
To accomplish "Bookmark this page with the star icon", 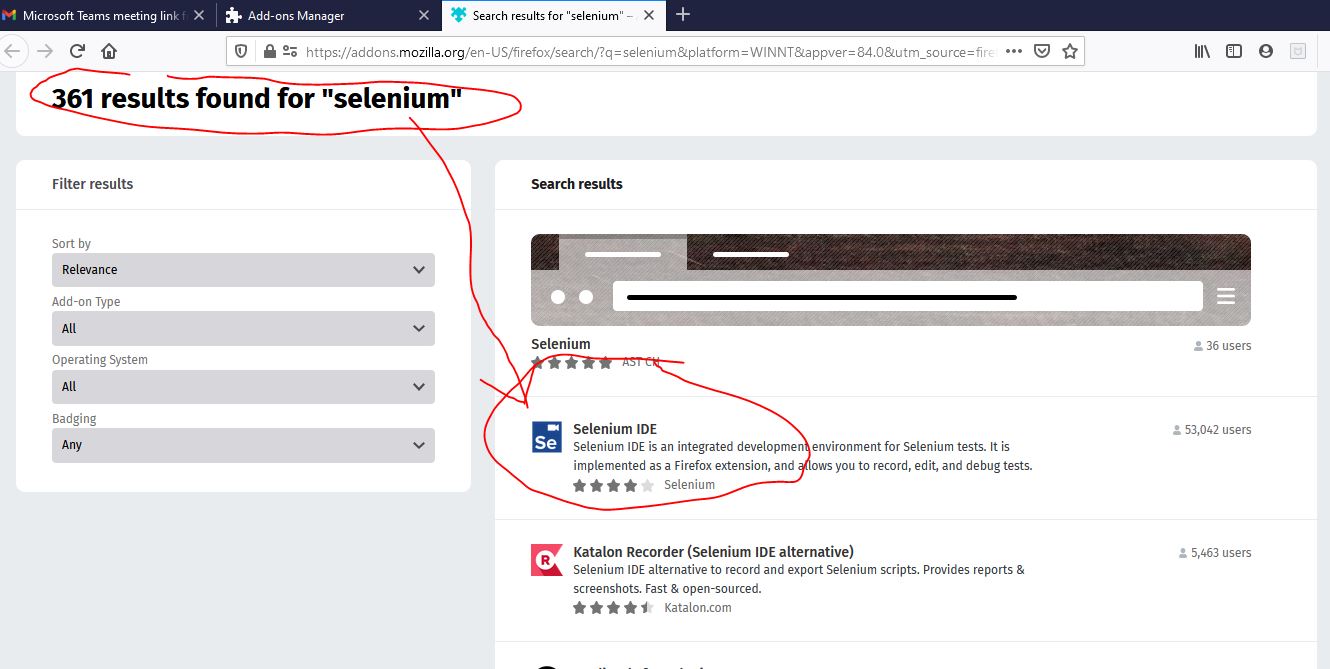I will point(1070,51).
